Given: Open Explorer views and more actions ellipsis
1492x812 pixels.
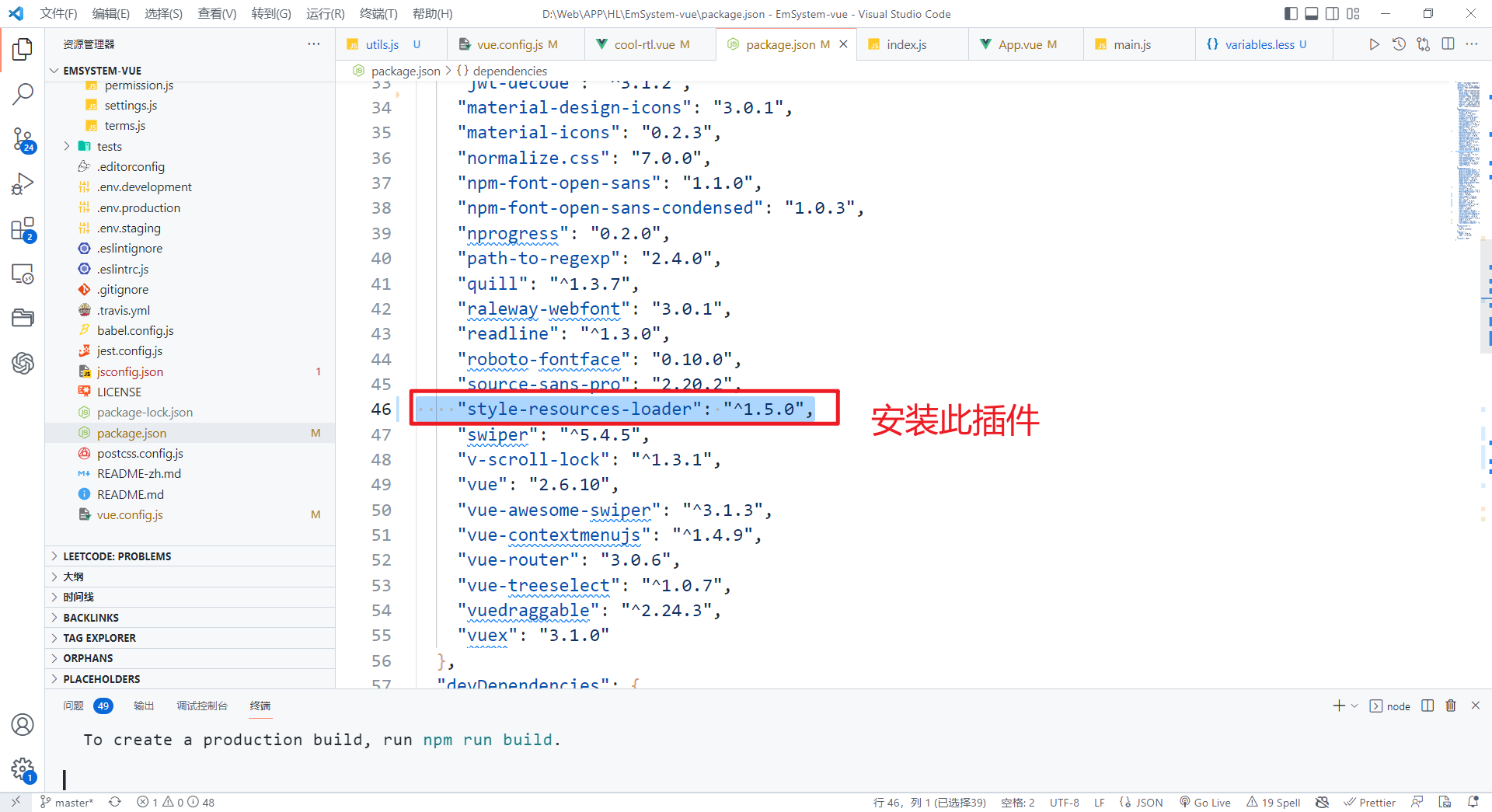Looking at the screenshot, I should (313, 44).
